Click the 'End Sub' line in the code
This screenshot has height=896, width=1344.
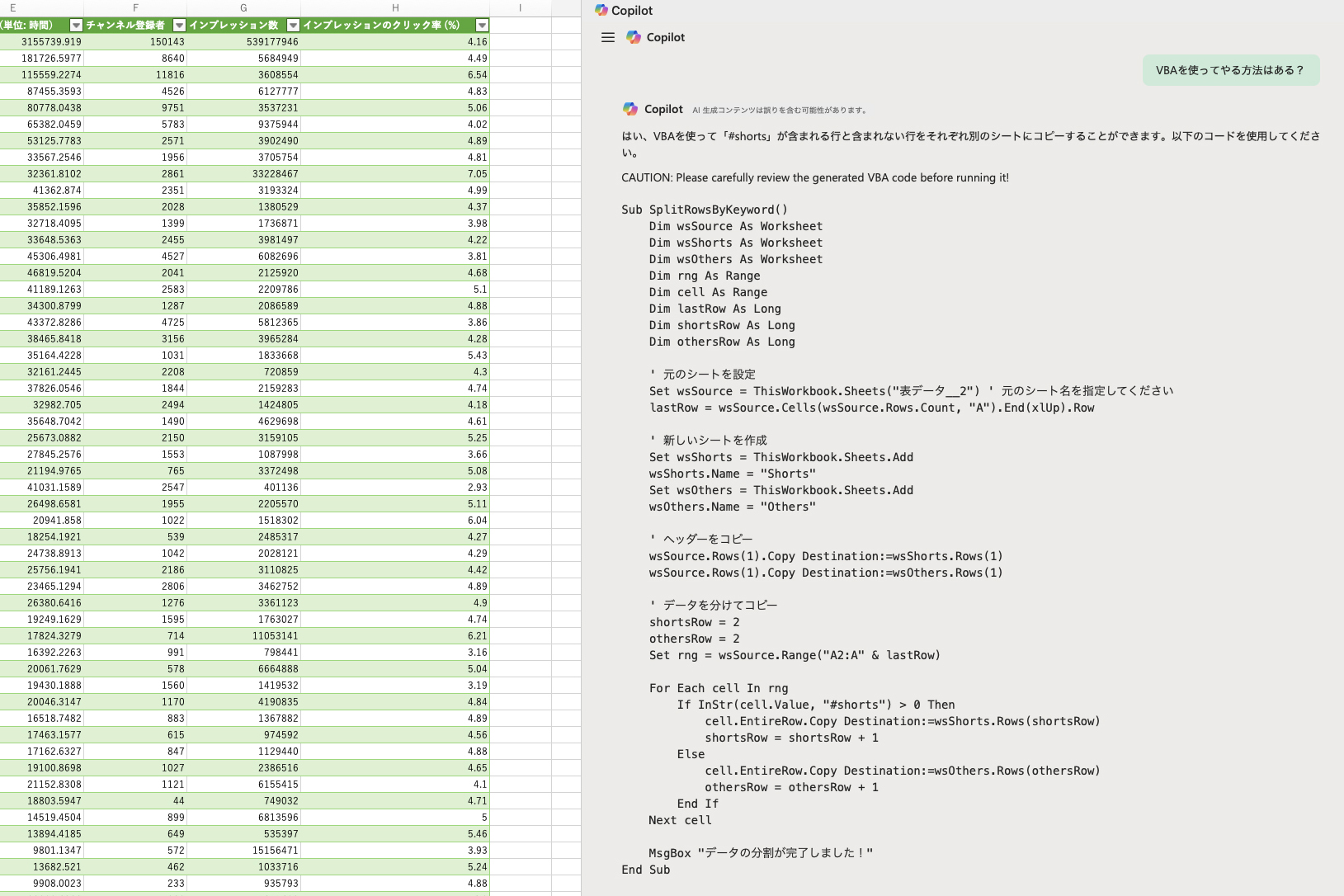pyautogui.click(x=646, y=870)
